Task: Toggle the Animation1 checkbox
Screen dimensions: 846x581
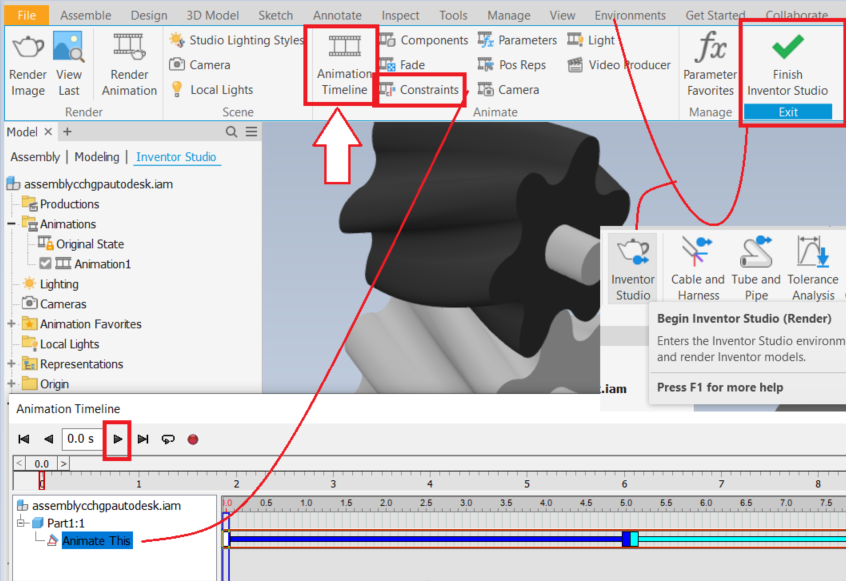Action: click(45, 263)
